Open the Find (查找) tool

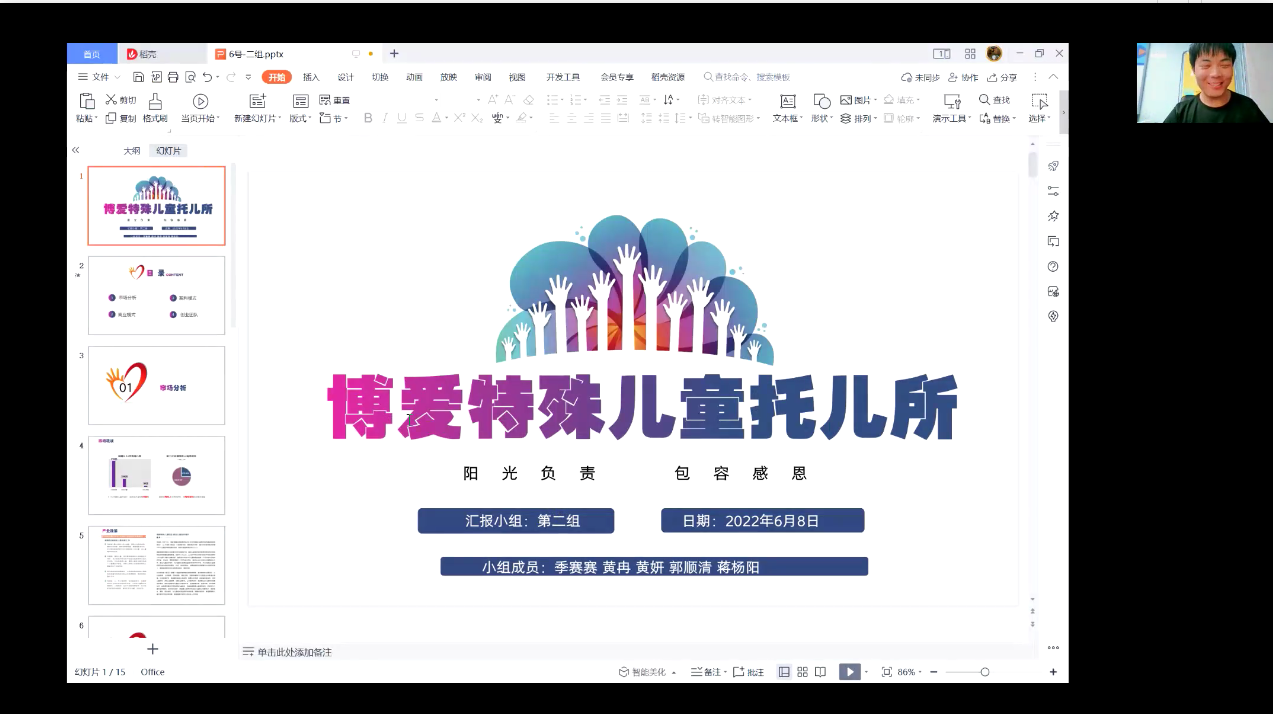[x=994, y=100]
